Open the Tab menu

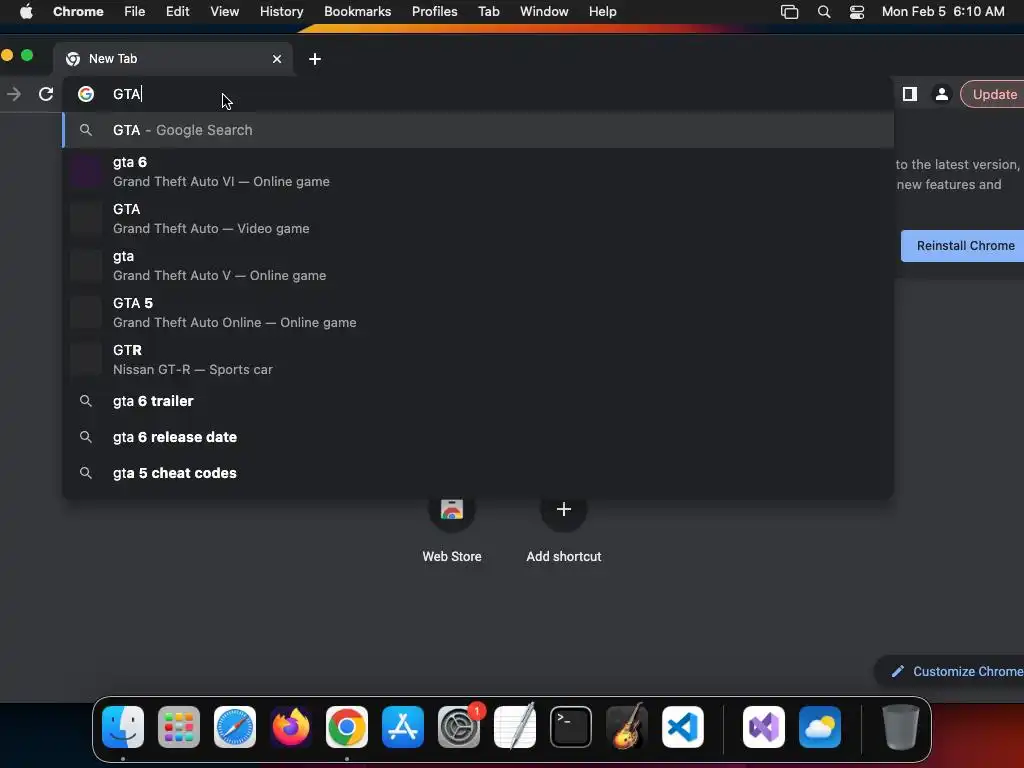488,12
